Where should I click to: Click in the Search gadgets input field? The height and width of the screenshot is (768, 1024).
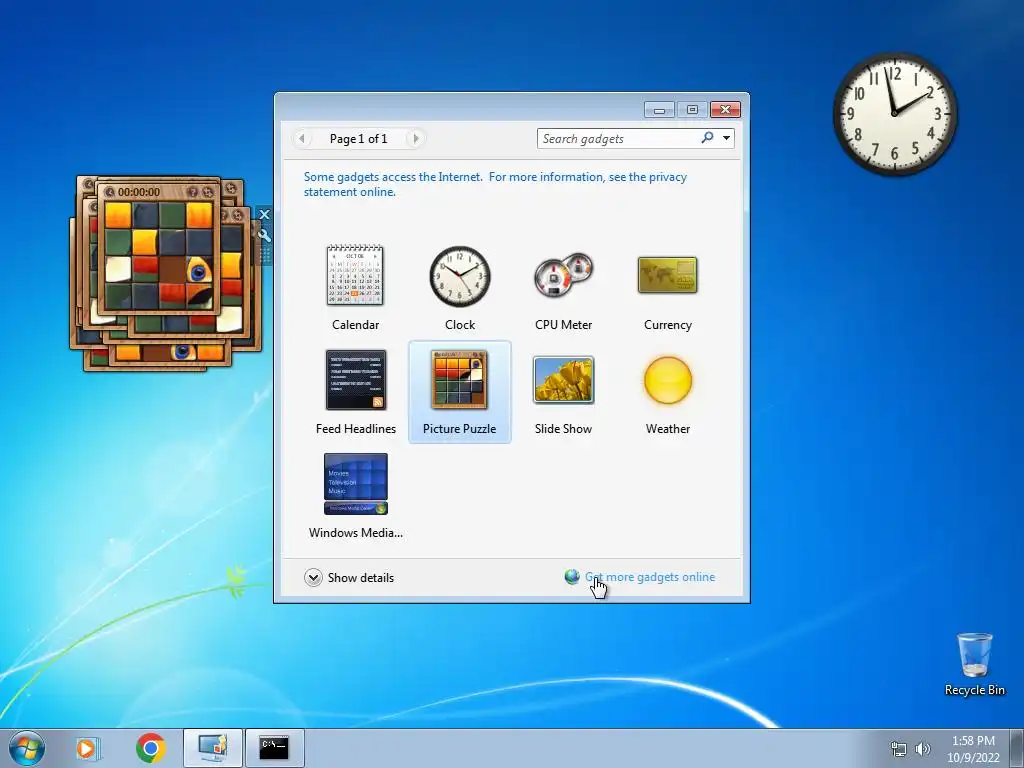pyautogui.click(x=618, y=138)
